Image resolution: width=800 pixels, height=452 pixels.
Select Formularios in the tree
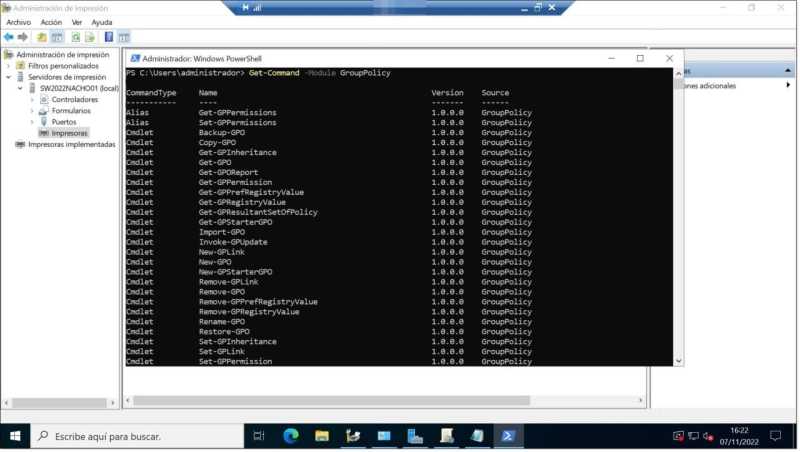pos(71,111)
